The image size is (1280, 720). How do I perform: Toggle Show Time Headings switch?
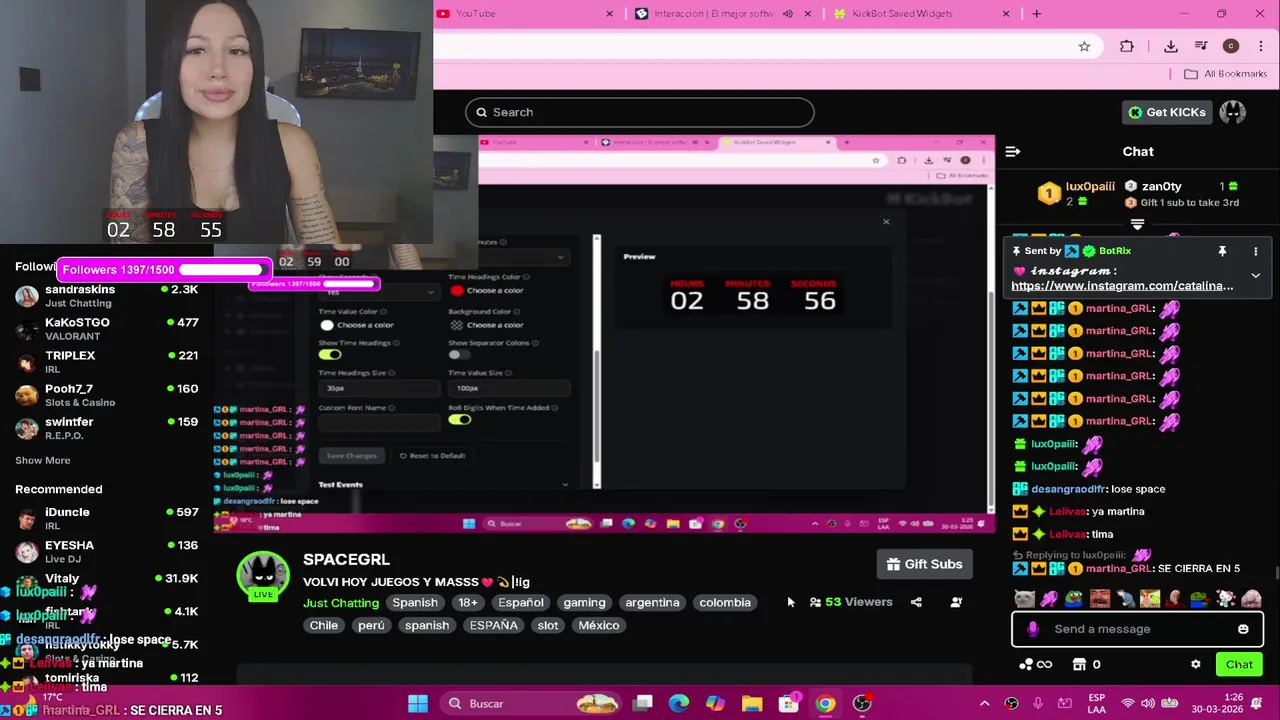click(x=330, y=355)
